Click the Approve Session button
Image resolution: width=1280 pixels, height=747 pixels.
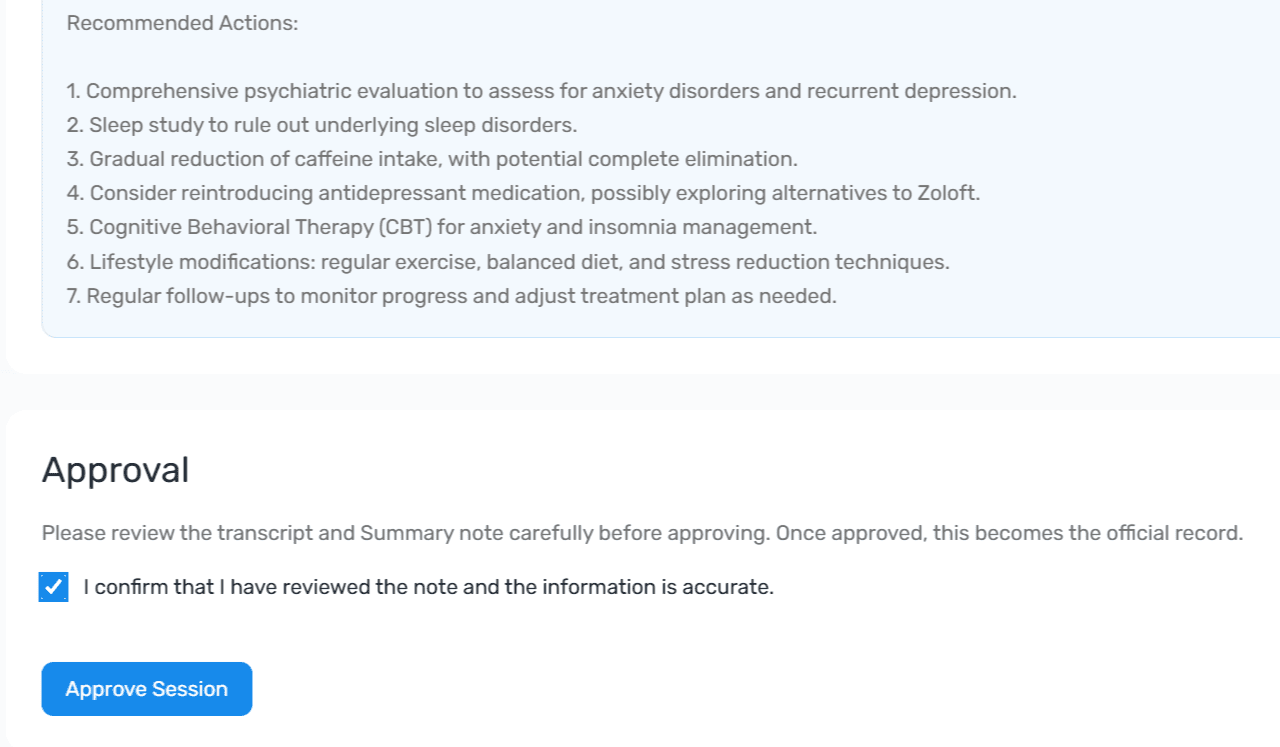(146, 689)
